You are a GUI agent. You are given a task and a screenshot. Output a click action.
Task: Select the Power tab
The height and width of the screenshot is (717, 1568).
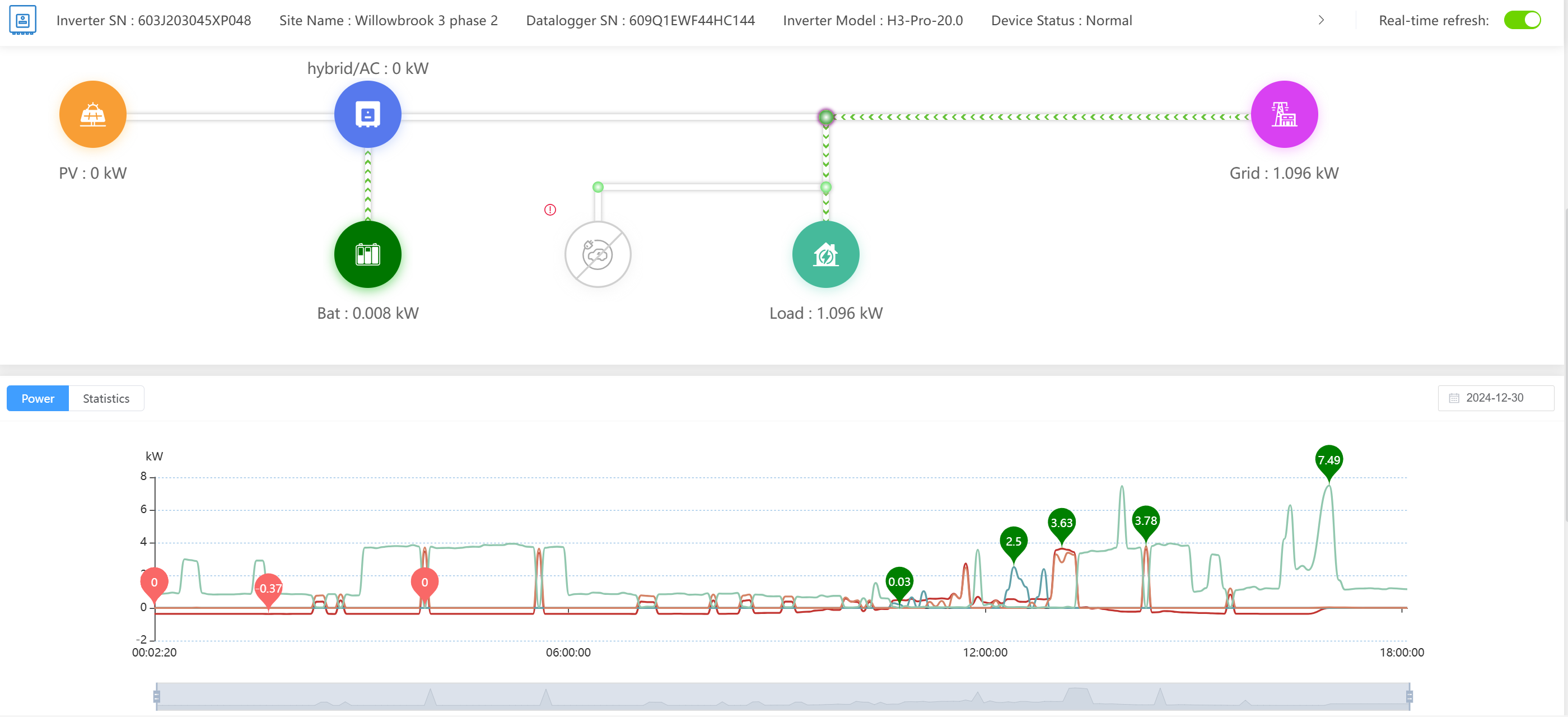coord(38,399)
